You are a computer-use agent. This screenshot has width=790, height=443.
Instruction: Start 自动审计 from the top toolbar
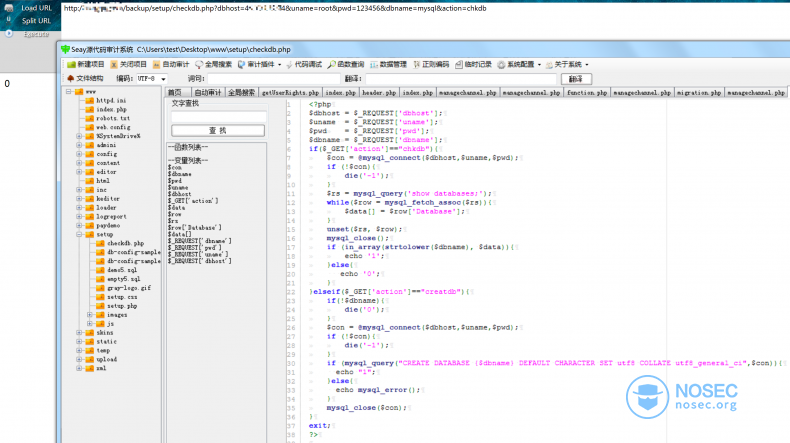(x=171, y=65)
